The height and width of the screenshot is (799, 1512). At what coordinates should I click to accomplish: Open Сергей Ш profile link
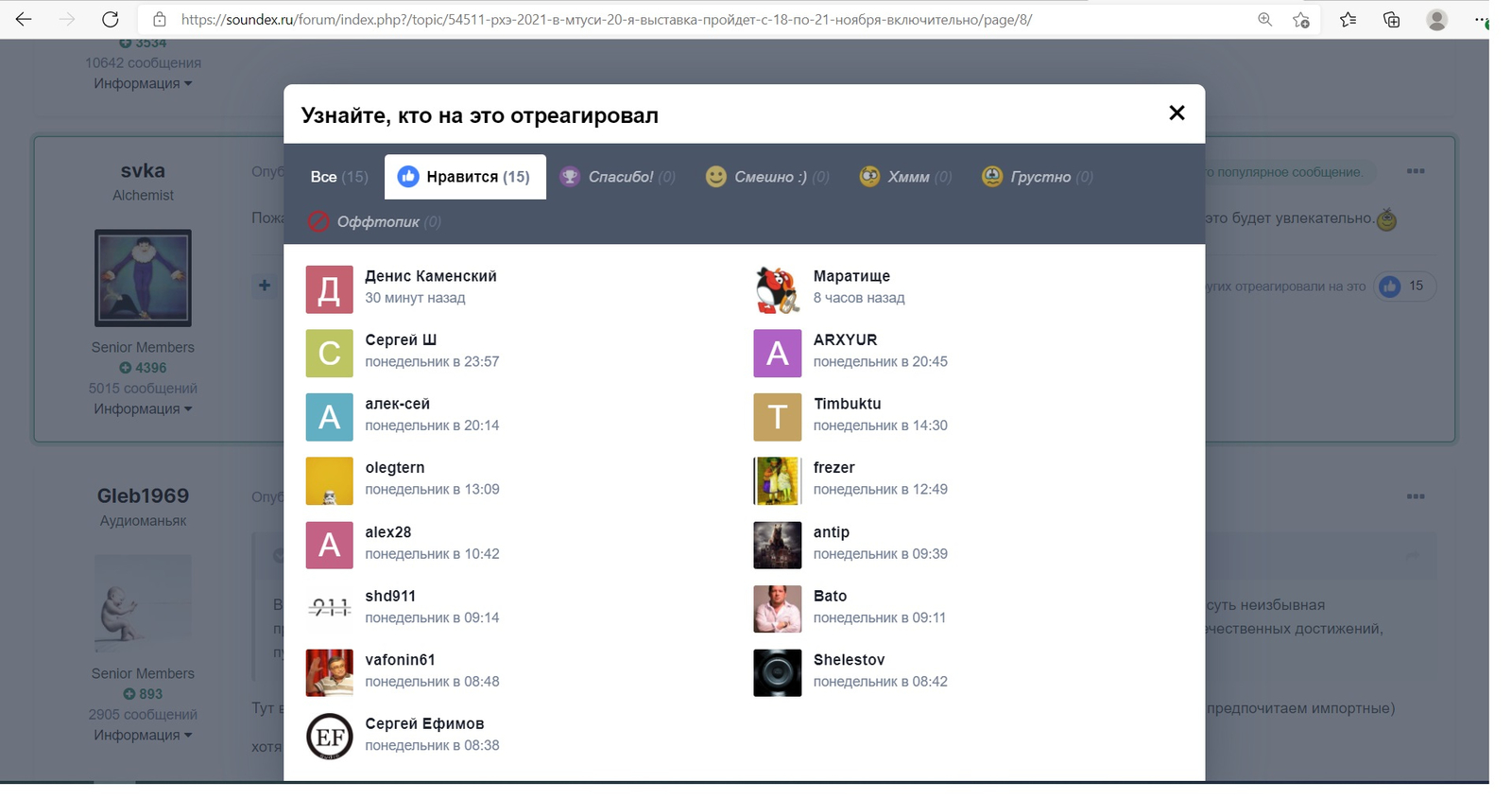point(401,339)
